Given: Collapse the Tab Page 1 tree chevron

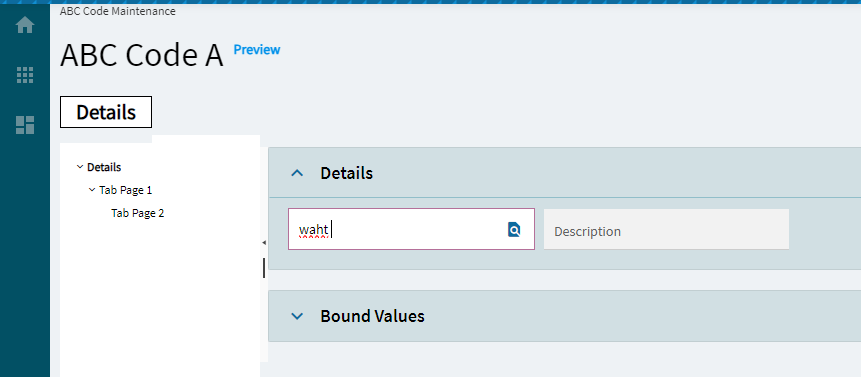Looking at the screenshot, I should coord(92,190).
